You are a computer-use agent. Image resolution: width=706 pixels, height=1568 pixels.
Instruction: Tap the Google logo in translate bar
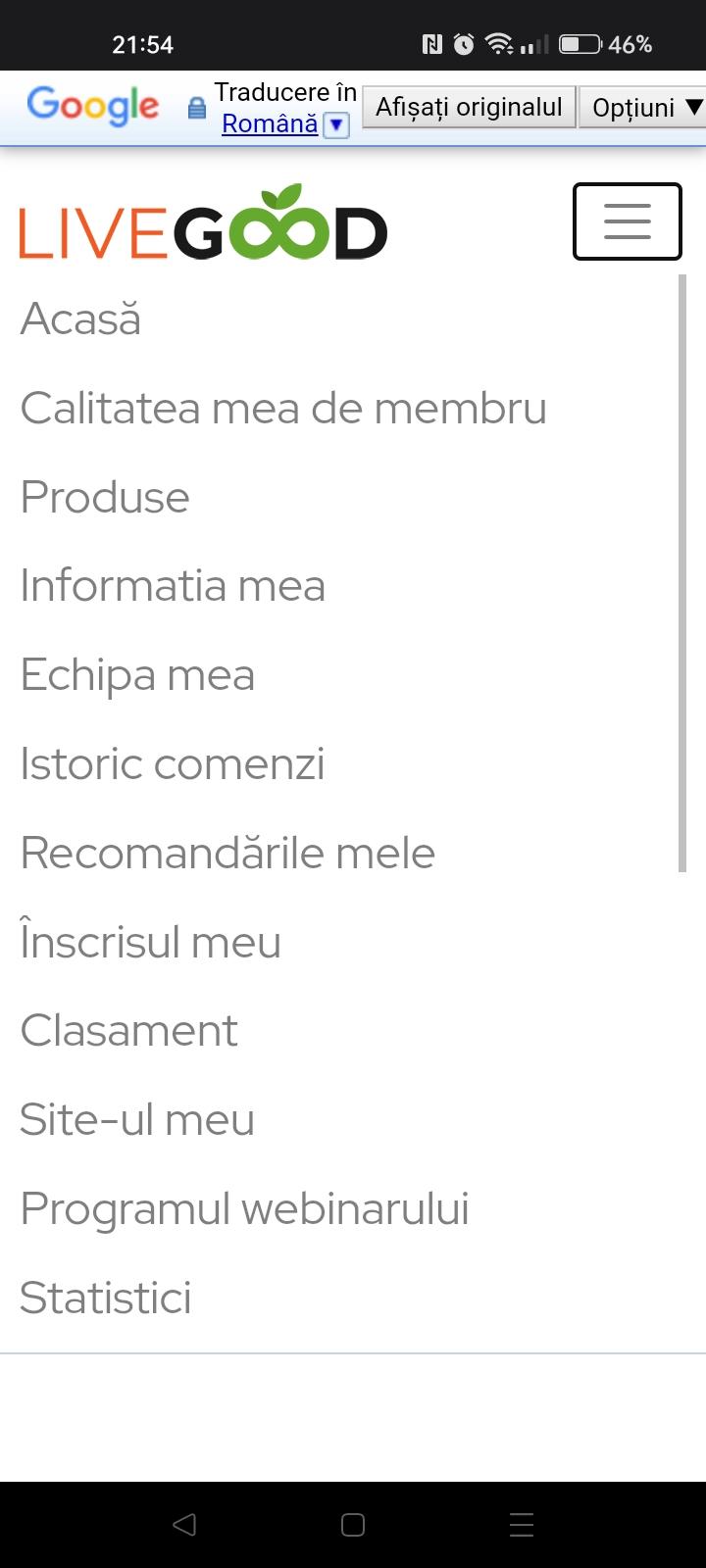93,105
